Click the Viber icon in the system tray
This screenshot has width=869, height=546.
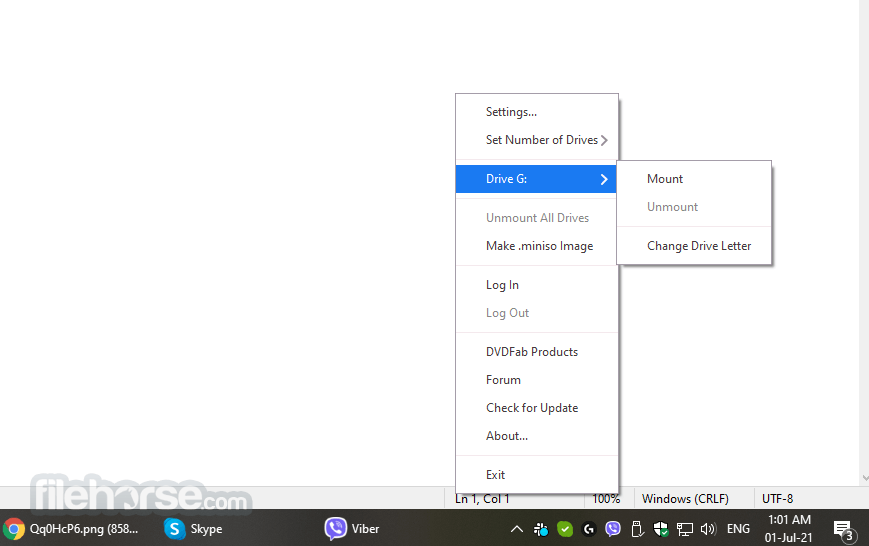click(613, 529)
